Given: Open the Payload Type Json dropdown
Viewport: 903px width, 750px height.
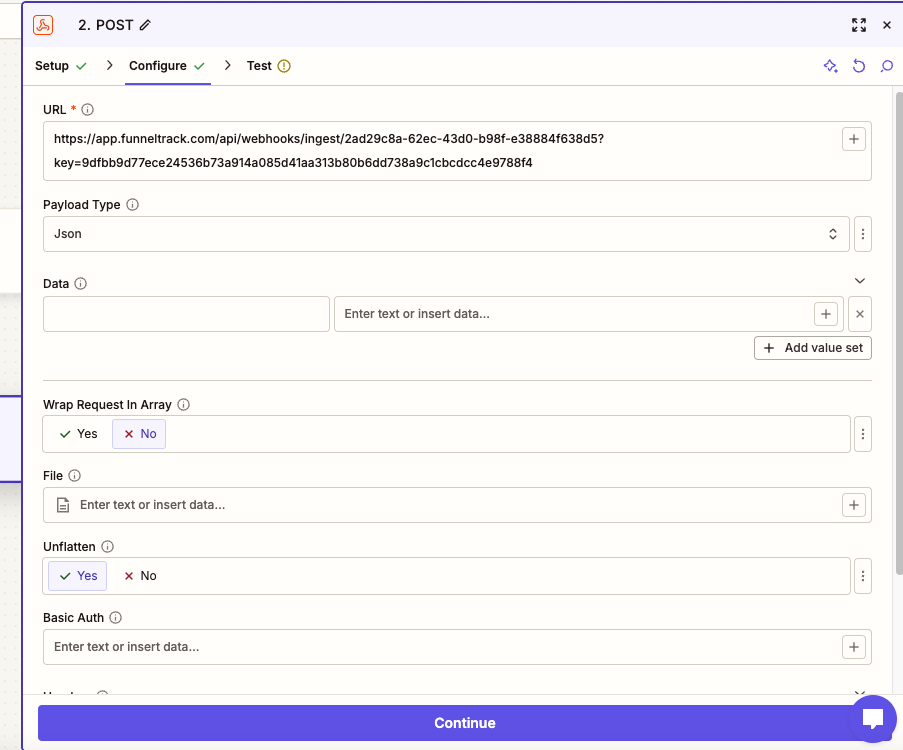Looking at the screenshot, I should pos(446,234).
